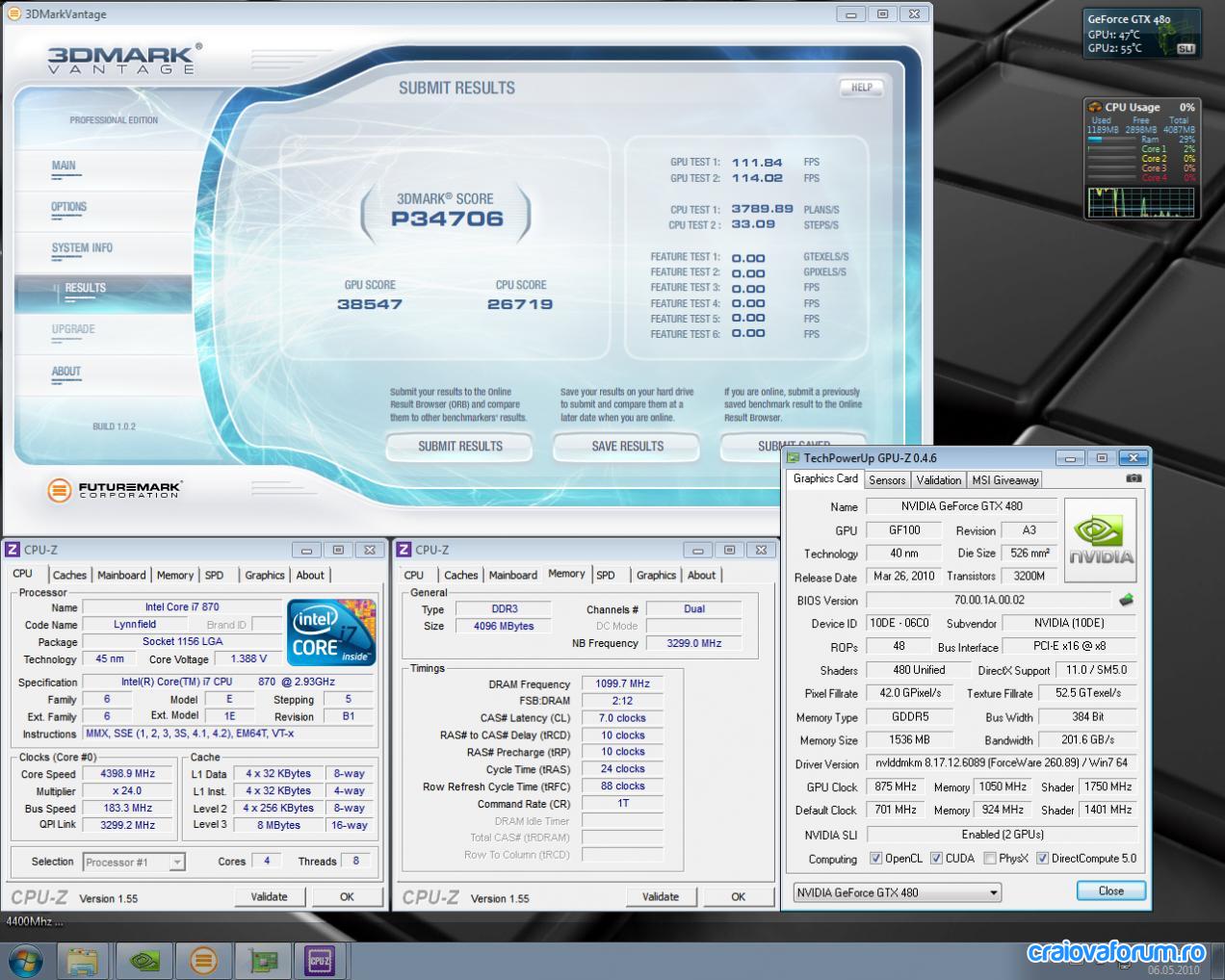
Task: Open the GPU-Z graphics card taskbar icon
Action: pyautogui.click(x=262, y=961)
